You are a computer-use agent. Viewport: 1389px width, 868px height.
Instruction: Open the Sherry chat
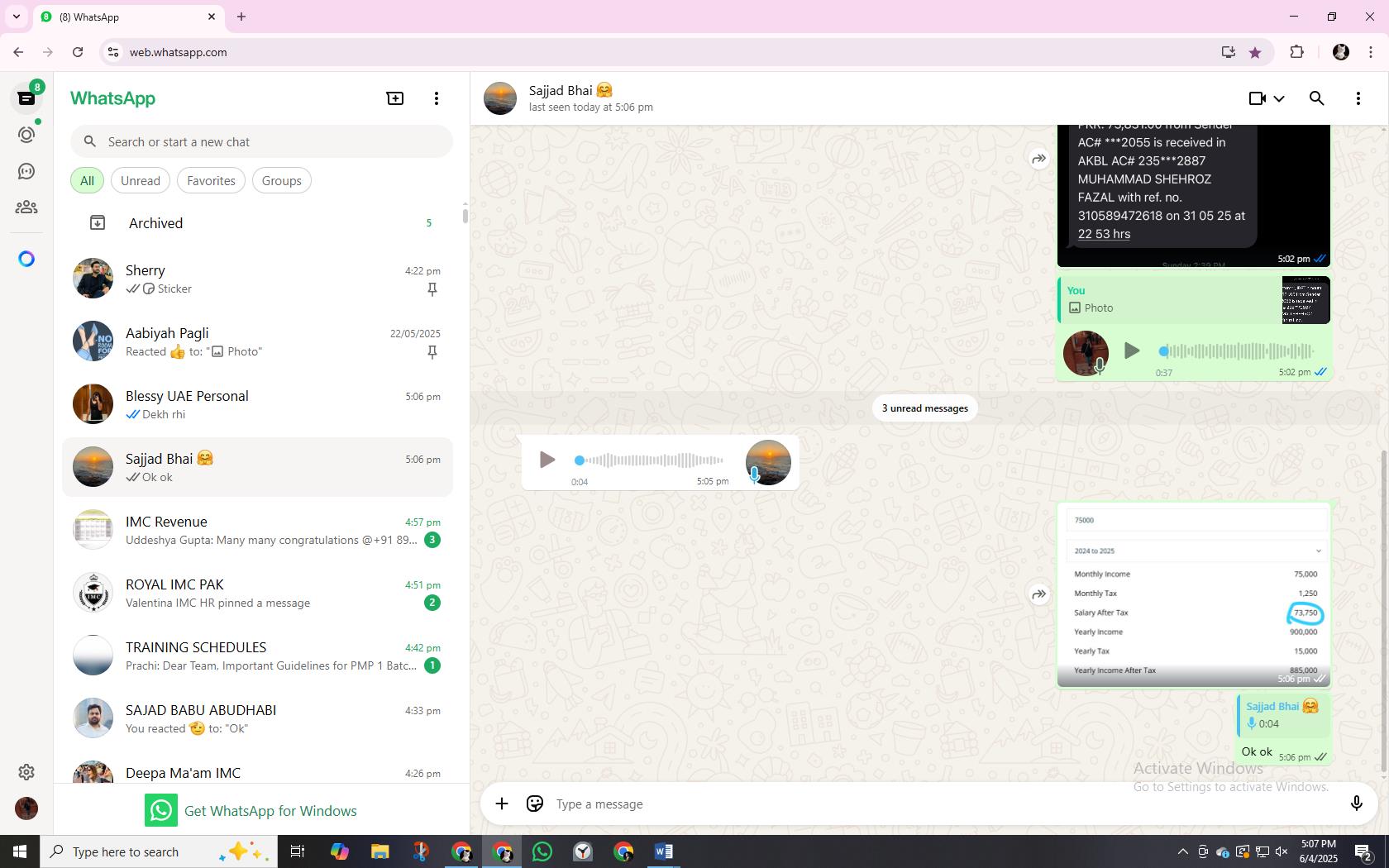258,279
